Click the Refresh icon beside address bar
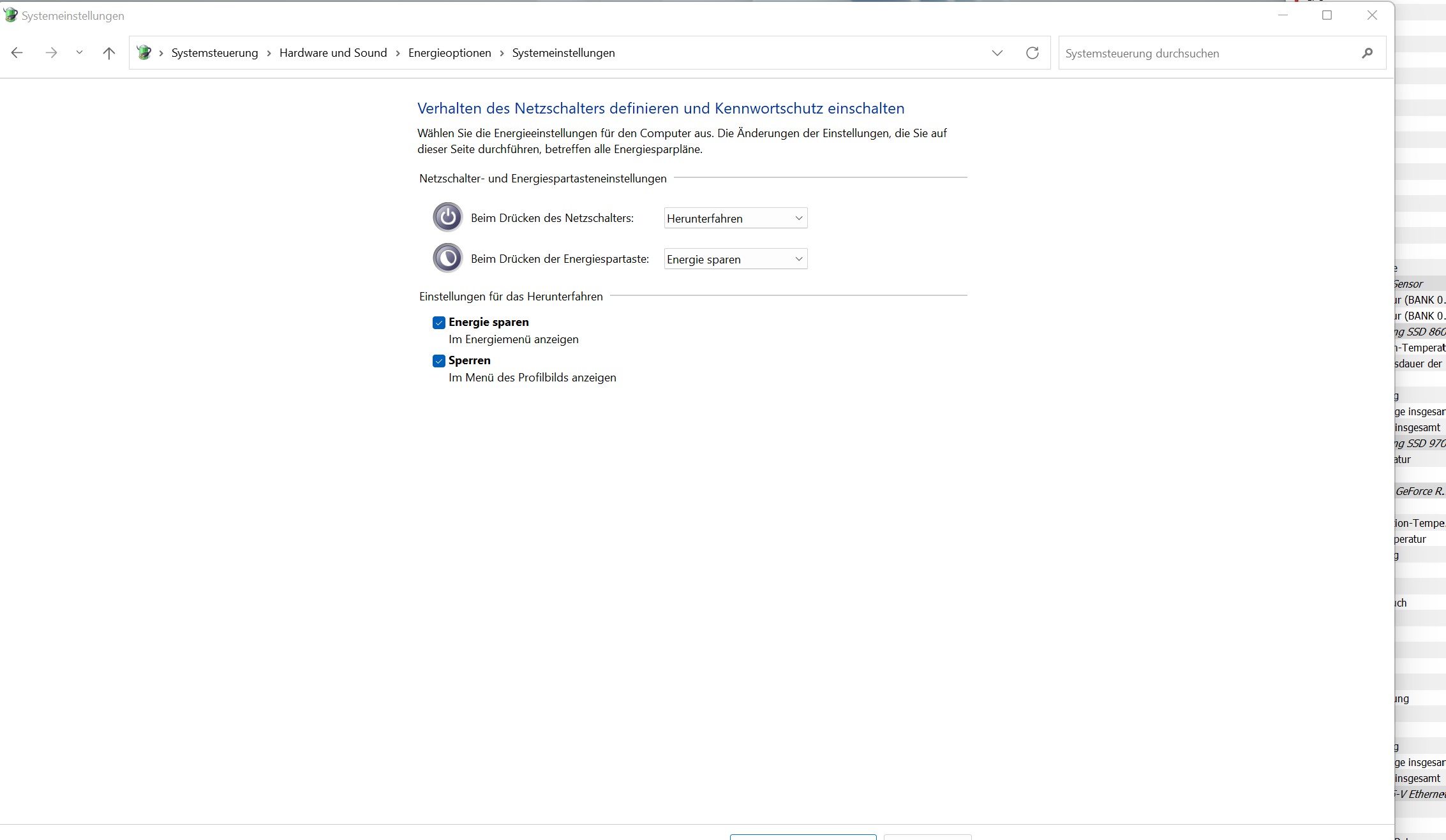This screenshot has width=1446, height=840. pyautogui.click(x=1032, y=53)
